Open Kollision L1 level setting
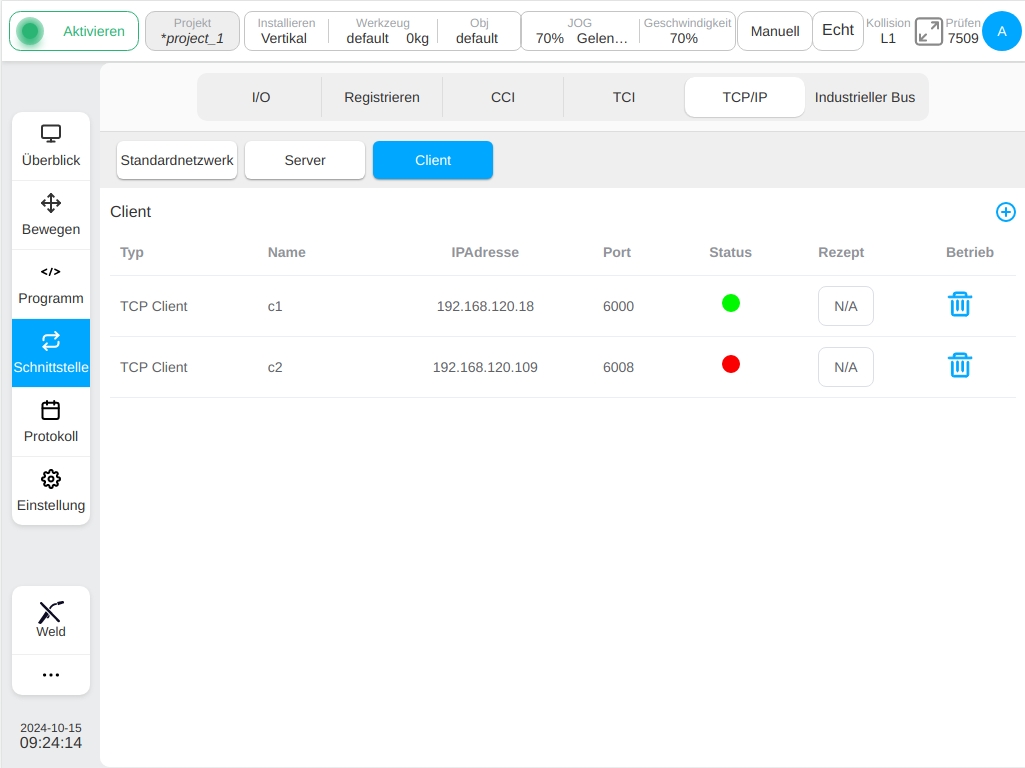Image resolution: width=1025 pixels, height=768 pixels. click(888, 31)
